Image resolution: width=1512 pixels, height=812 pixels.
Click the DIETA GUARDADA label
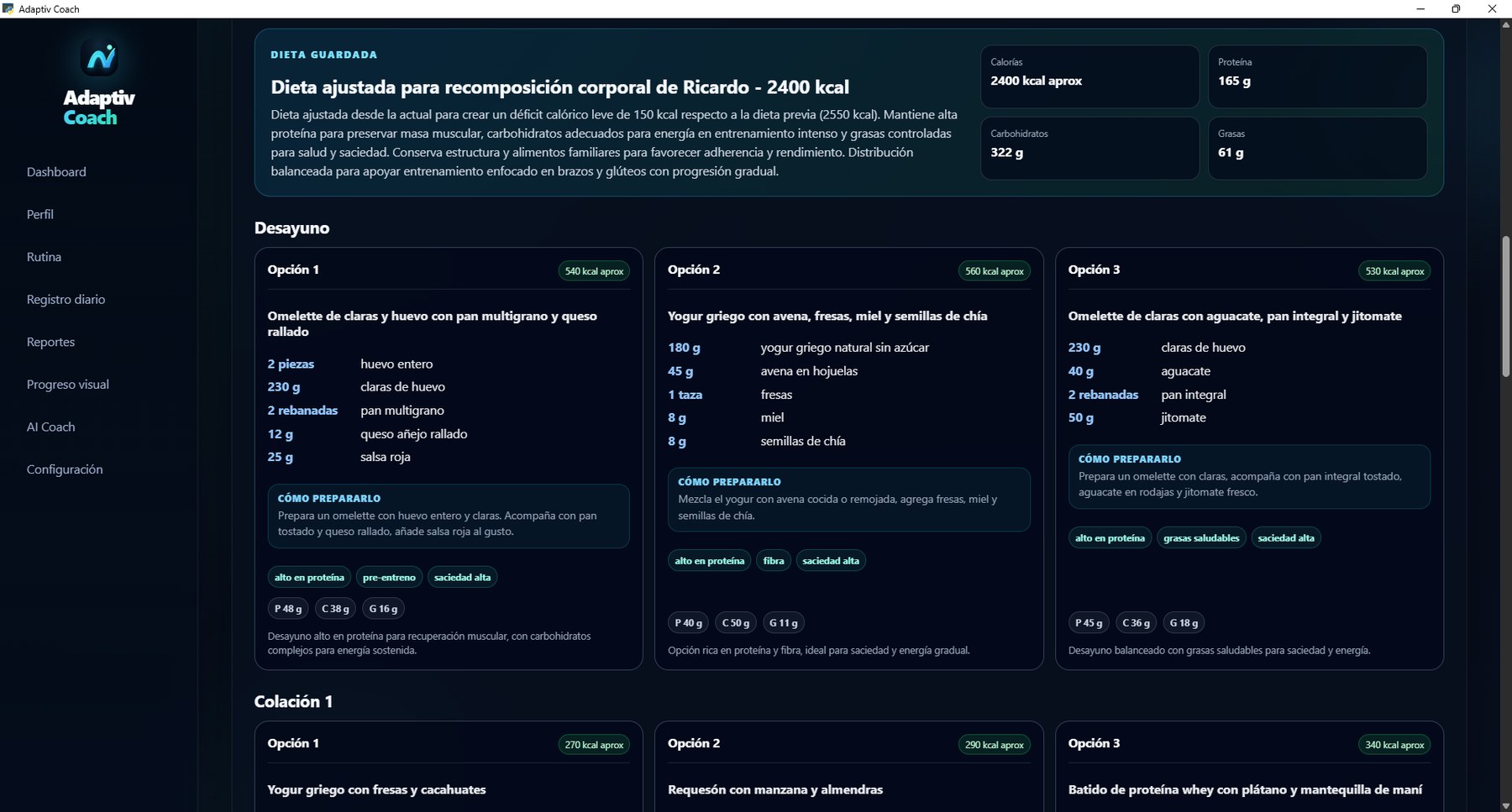tap(323, 55)
